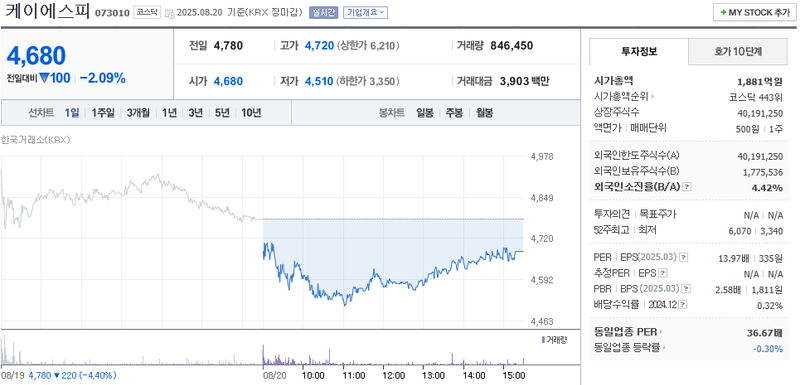
Task: Open the 시가총액순위 link
Action: 622,96
